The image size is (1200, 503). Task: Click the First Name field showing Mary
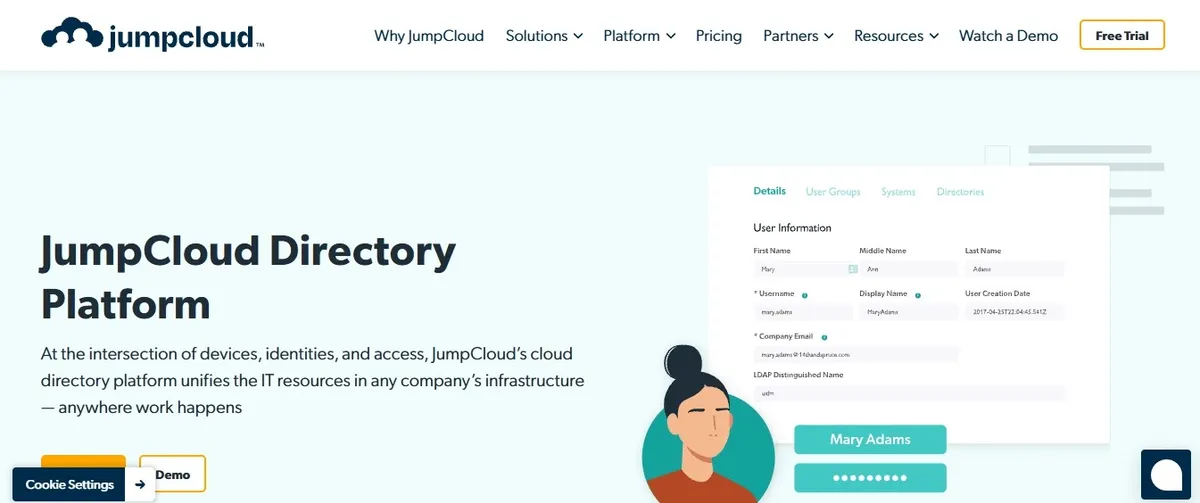point(806,269)
